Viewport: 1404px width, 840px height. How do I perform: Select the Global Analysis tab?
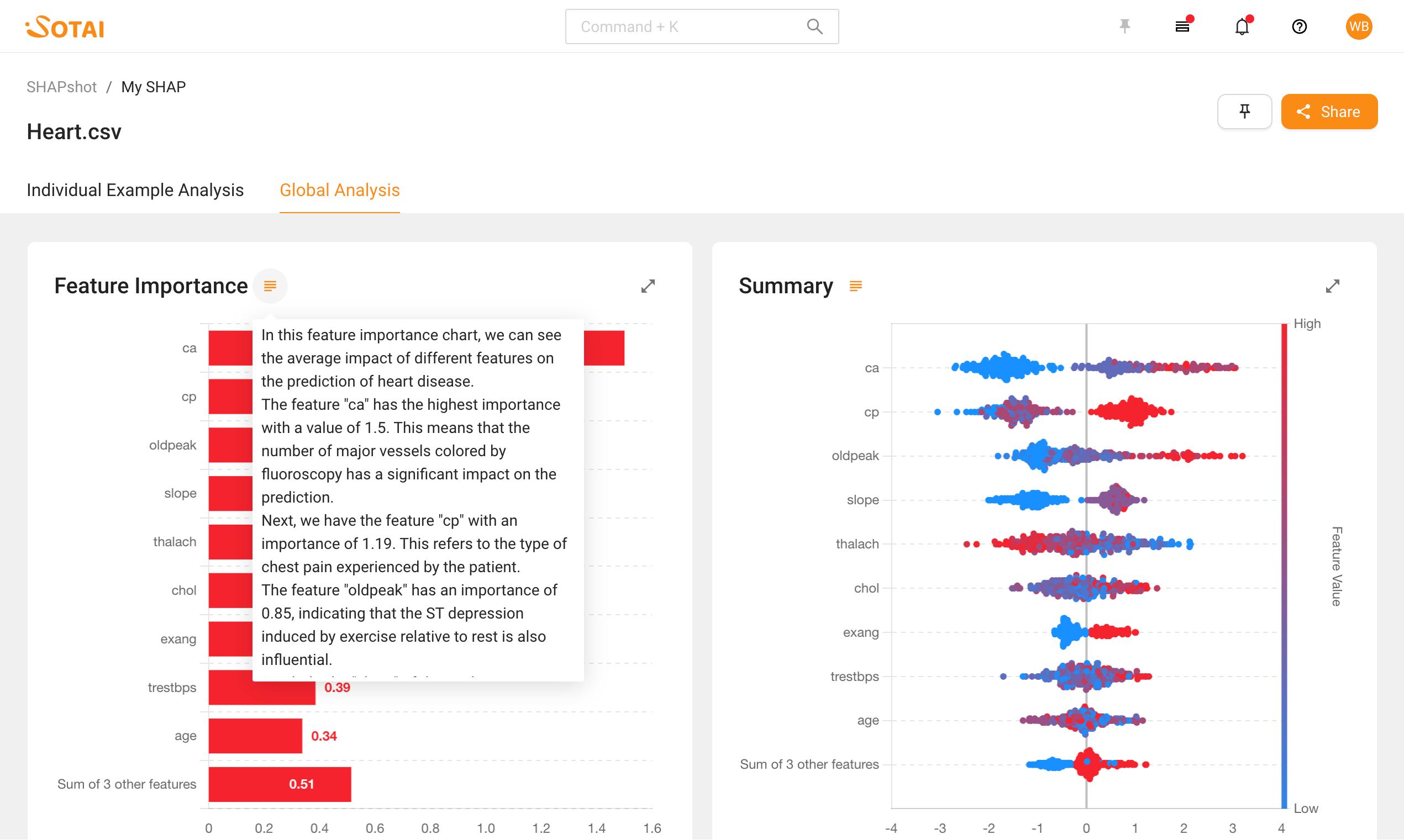(340, 190)
